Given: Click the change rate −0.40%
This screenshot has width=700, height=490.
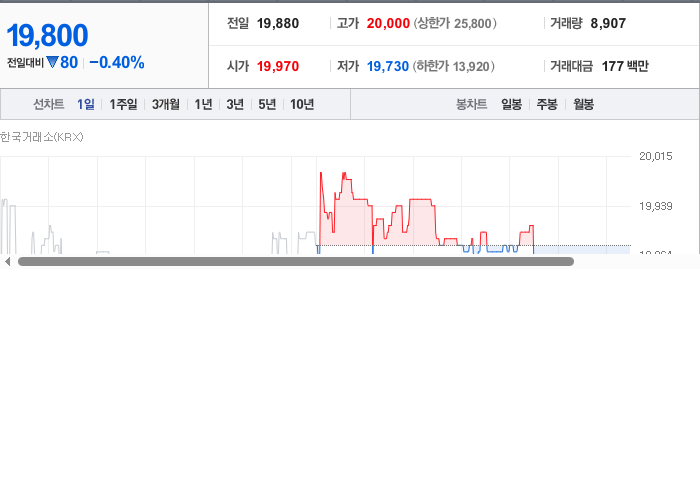Looking at the screenshot, I should point(117,62).
